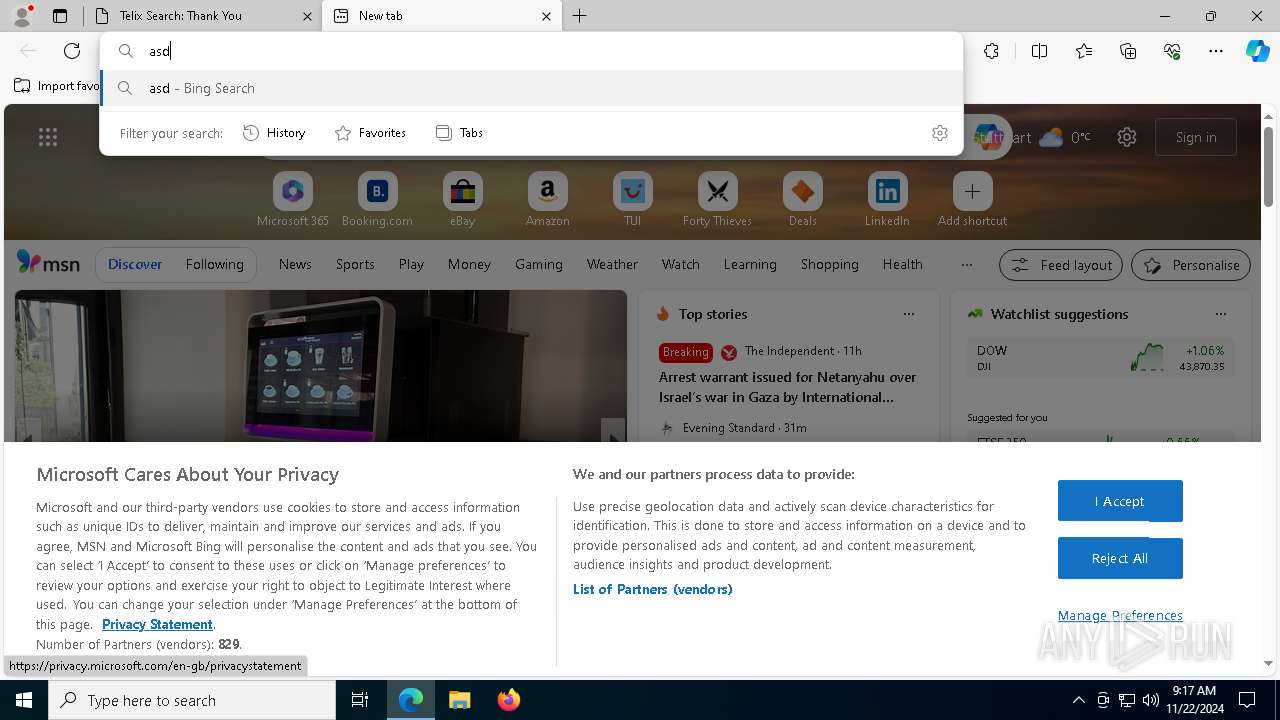This screenshot has height=720, width=1280.
Task: Open the LinkedIn shortcut
Action: point(887,200)
